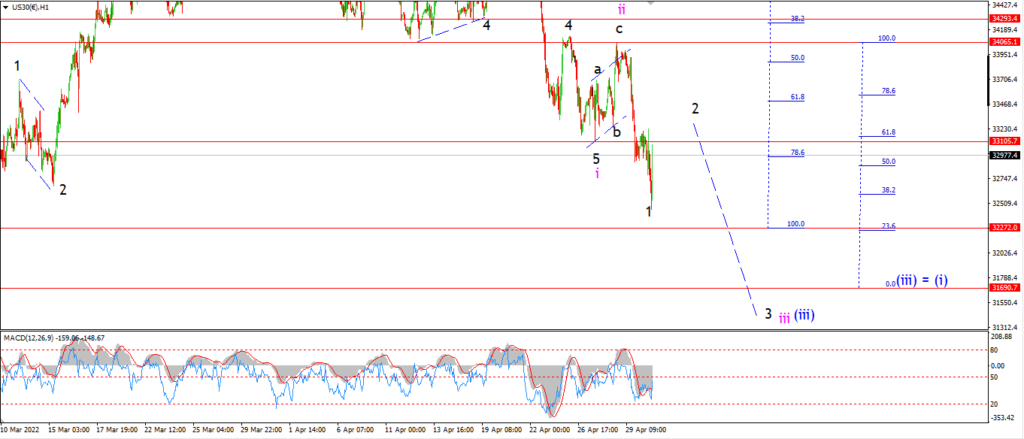Click the pink iii wave label
The height and width of the screenshot is (439, 1024).
point(784,335)
